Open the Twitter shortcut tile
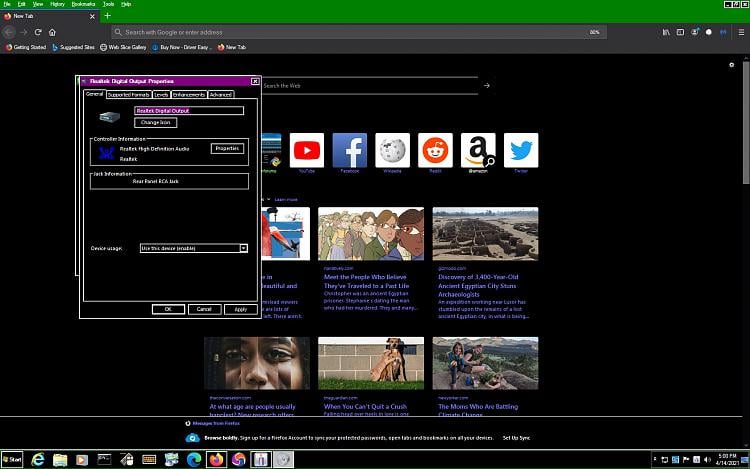Viewport: 750px width, 469px height. 521,150
